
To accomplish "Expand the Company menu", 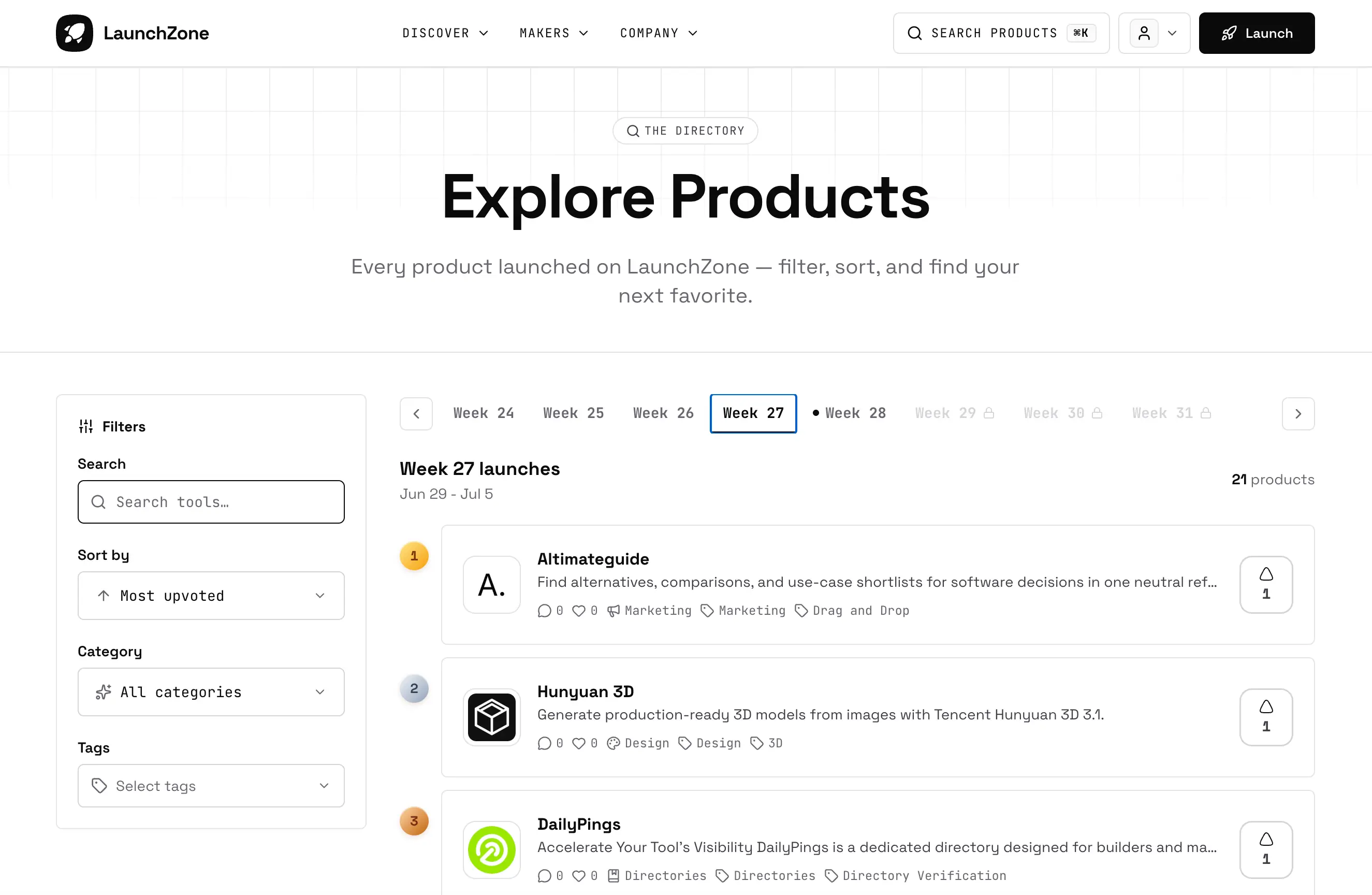I will click(x=659, y=33).
